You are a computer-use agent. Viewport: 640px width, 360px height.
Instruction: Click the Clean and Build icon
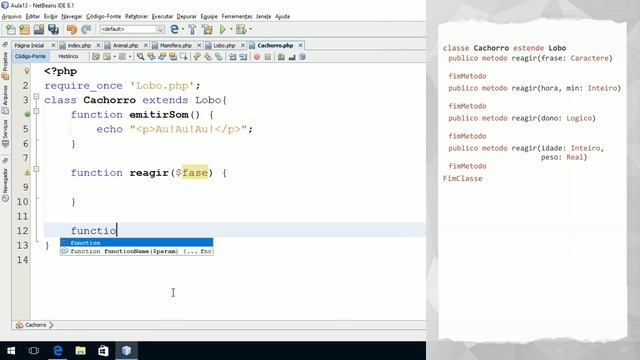point(207,29)
